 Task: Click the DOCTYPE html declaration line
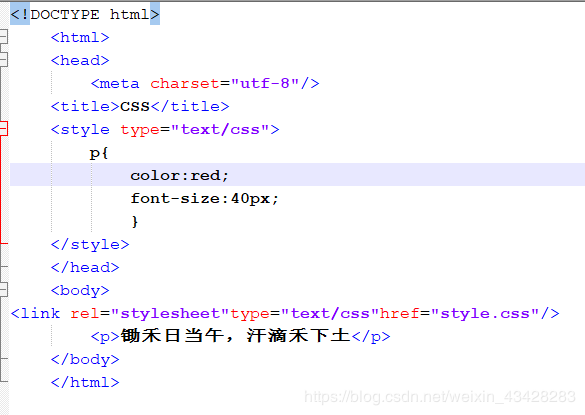tap(85, 14)
